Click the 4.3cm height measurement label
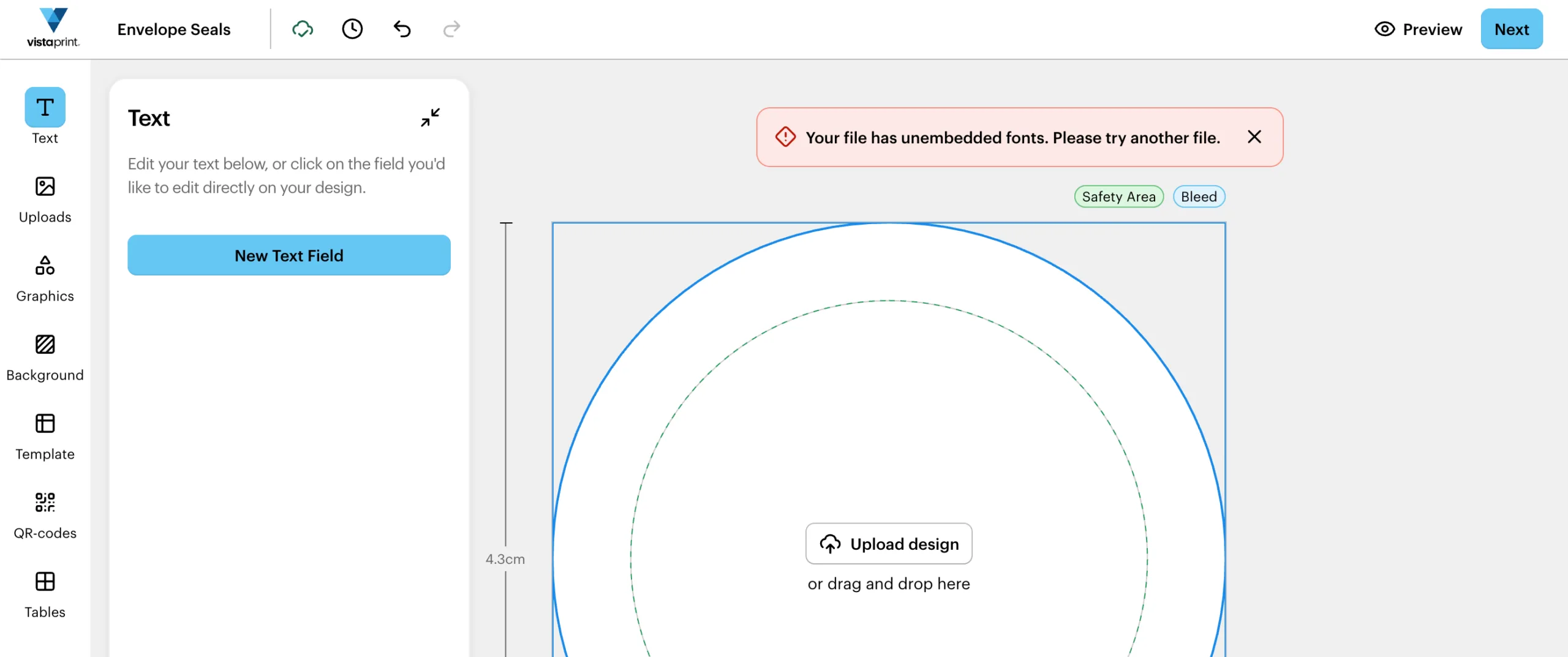 coord(505,559)
